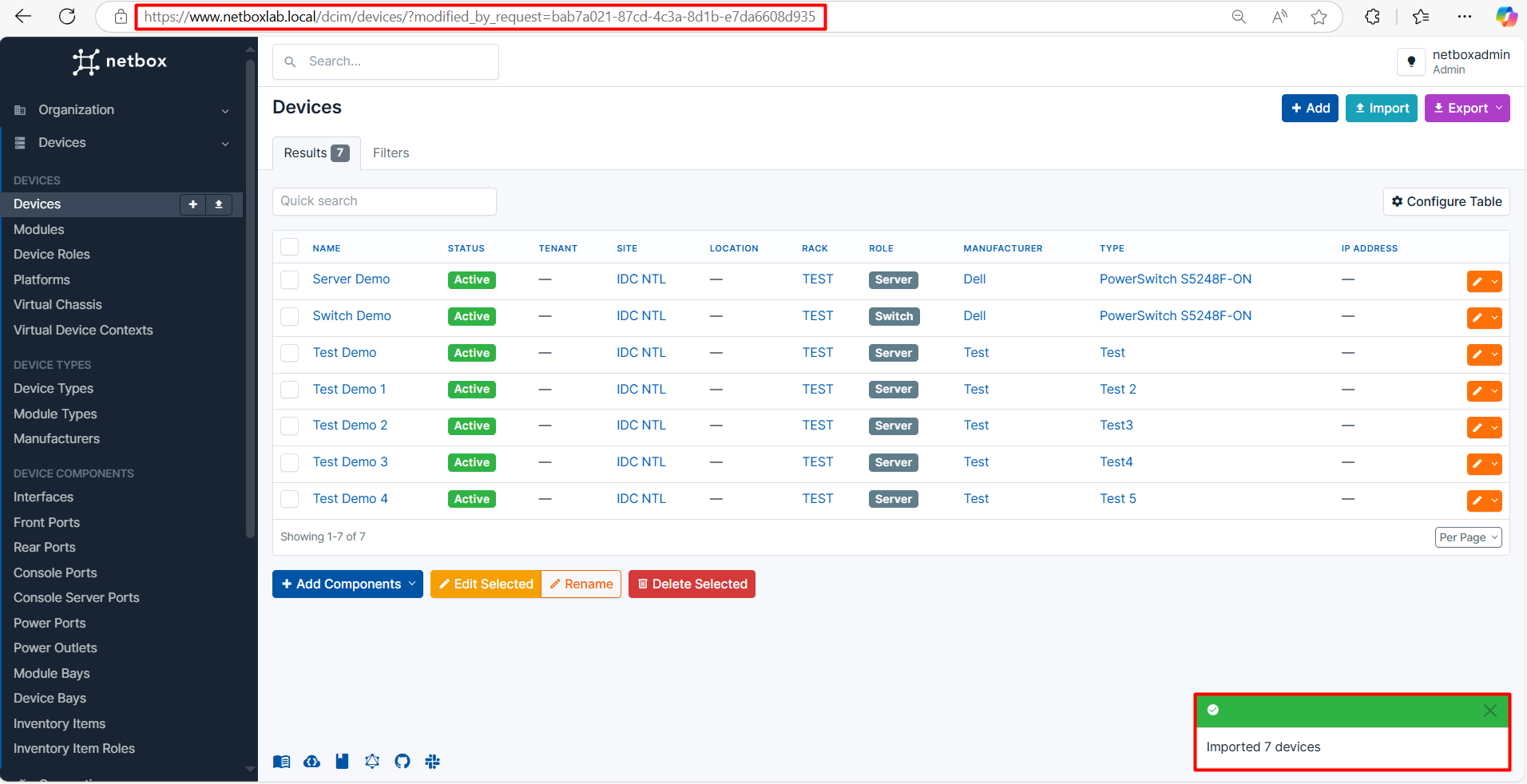
Task: Go back with browser back arrow
Action: point(23,17)
